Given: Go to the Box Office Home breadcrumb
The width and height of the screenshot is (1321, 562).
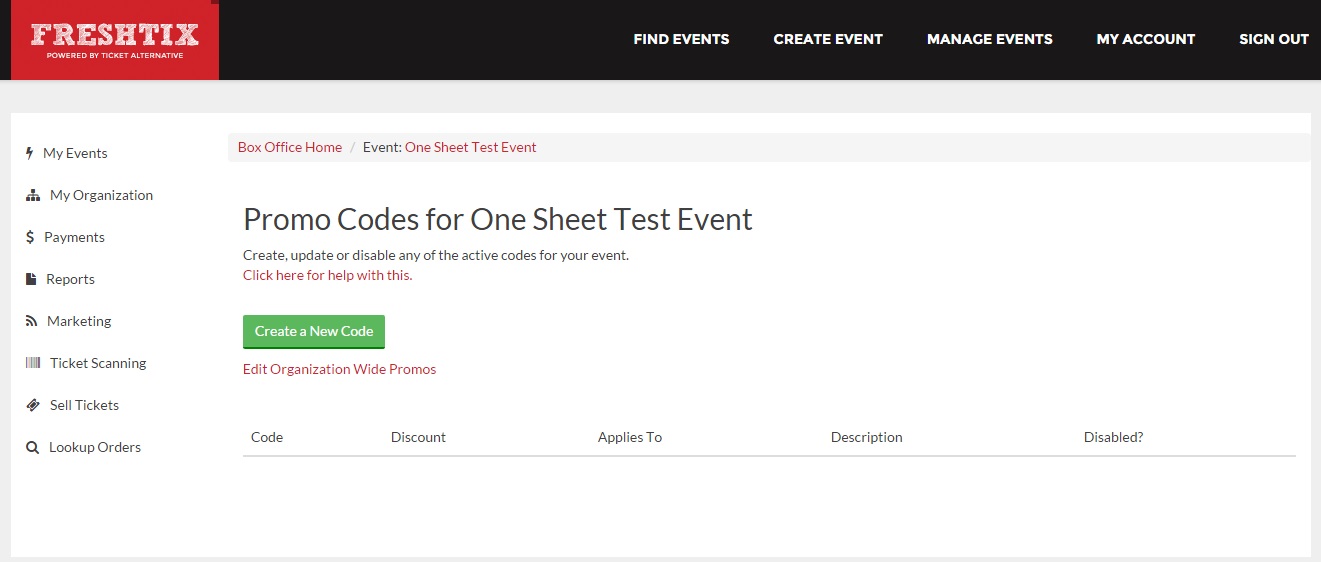Looking at the screenshot, I should click(290, 147).
